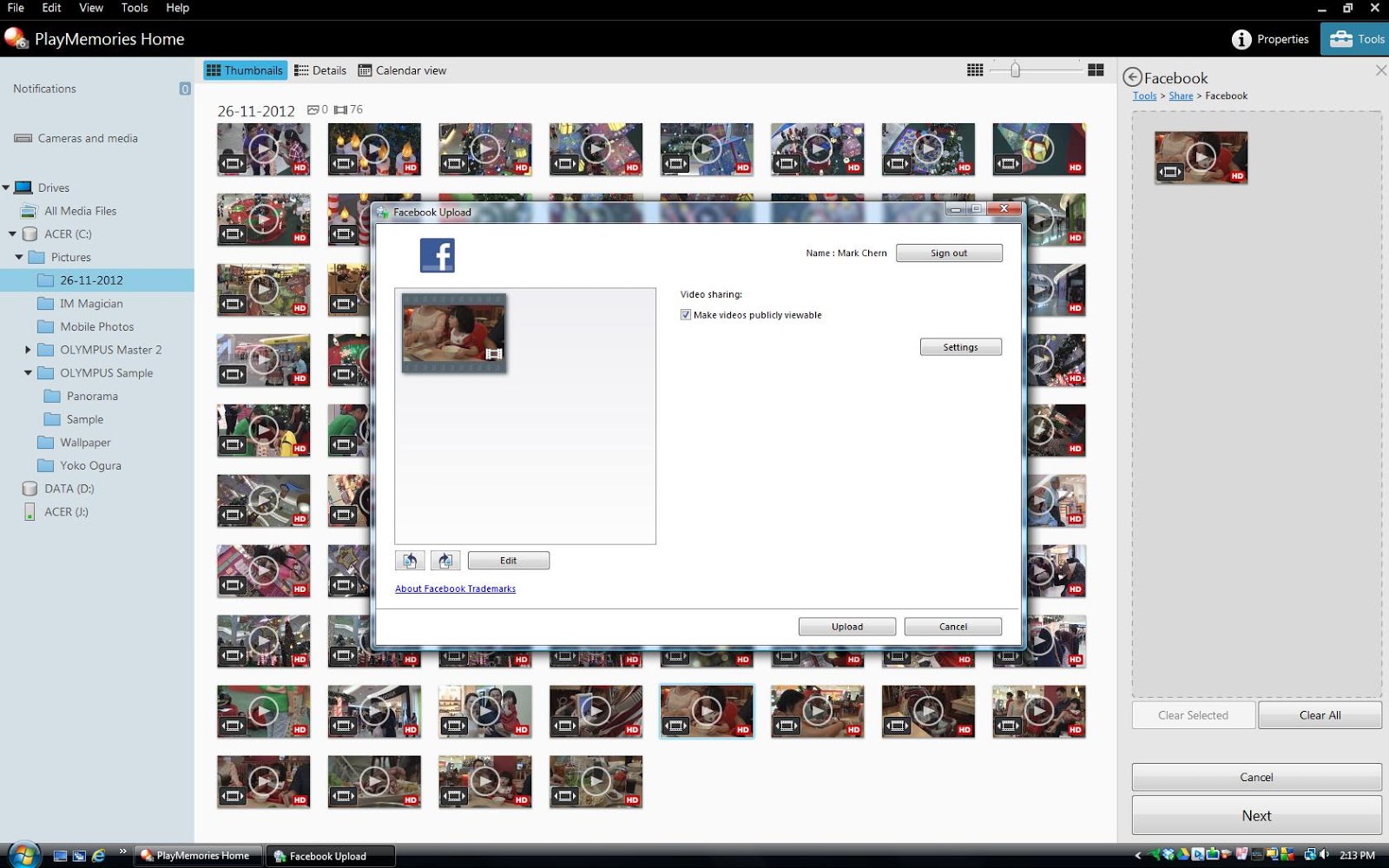Click Tools breadcrumb link

point(1144,96)
